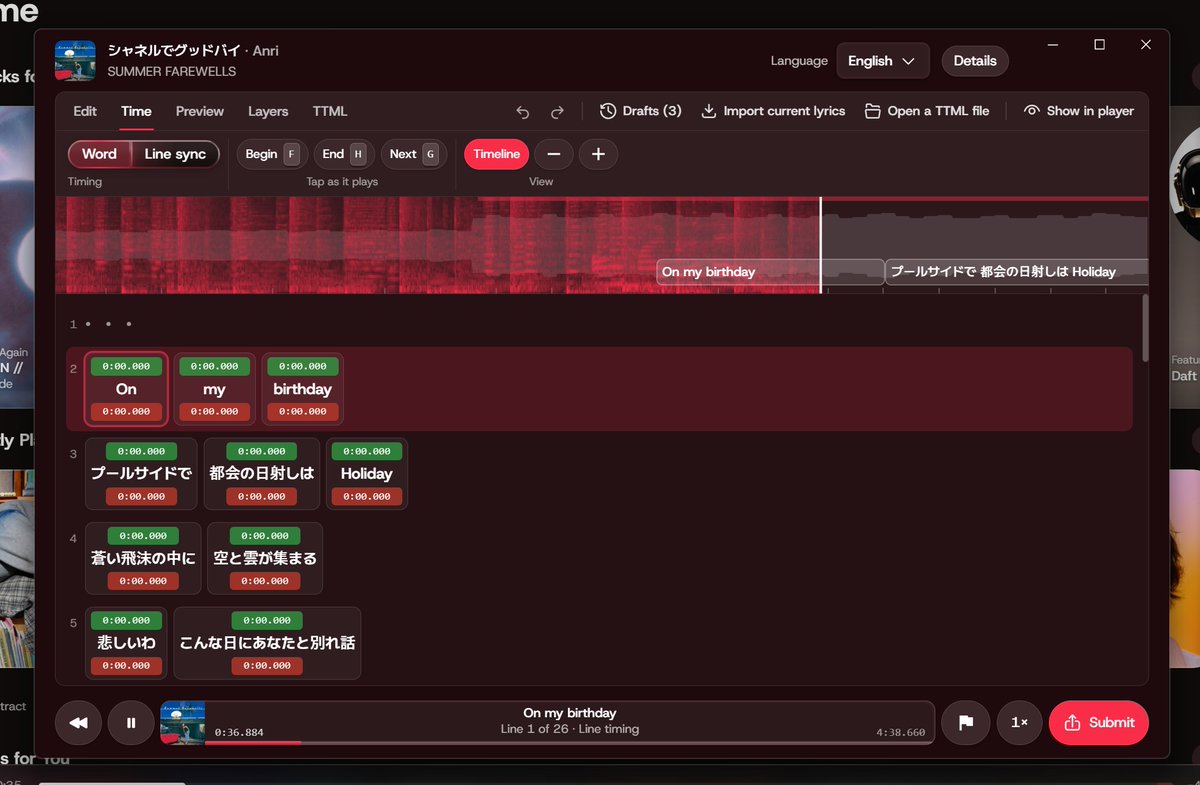
Task: Click red end time of 'Holiday'
Action: [367, 496]
